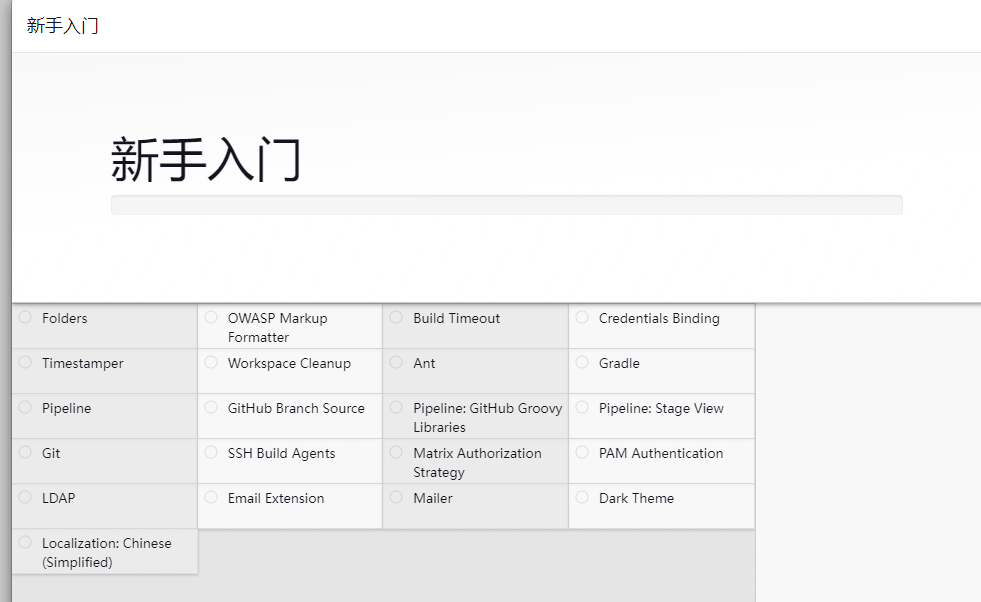Click the status circle beside GitHub Branch Source

click(211, 407)
